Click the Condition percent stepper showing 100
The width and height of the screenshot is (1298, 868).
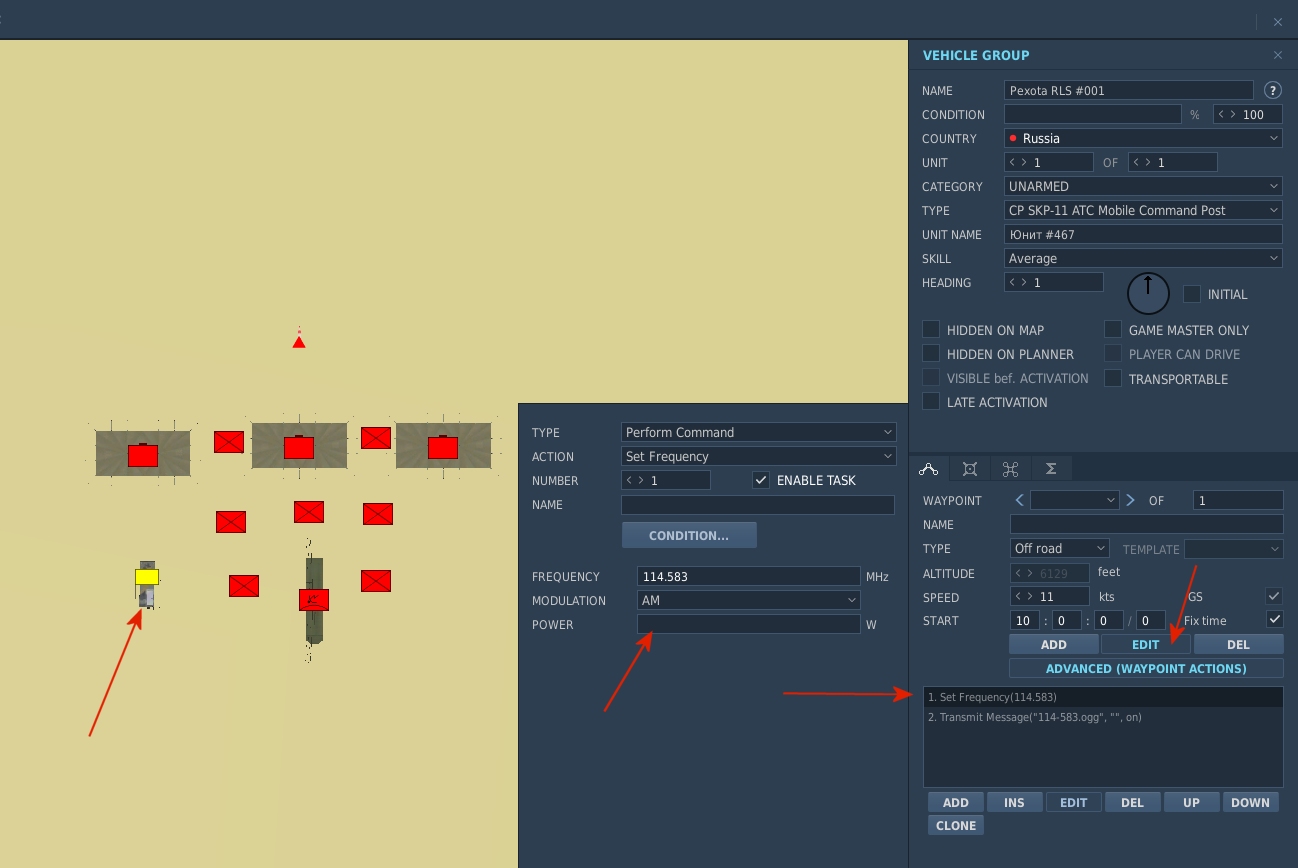pos(1248,114)
